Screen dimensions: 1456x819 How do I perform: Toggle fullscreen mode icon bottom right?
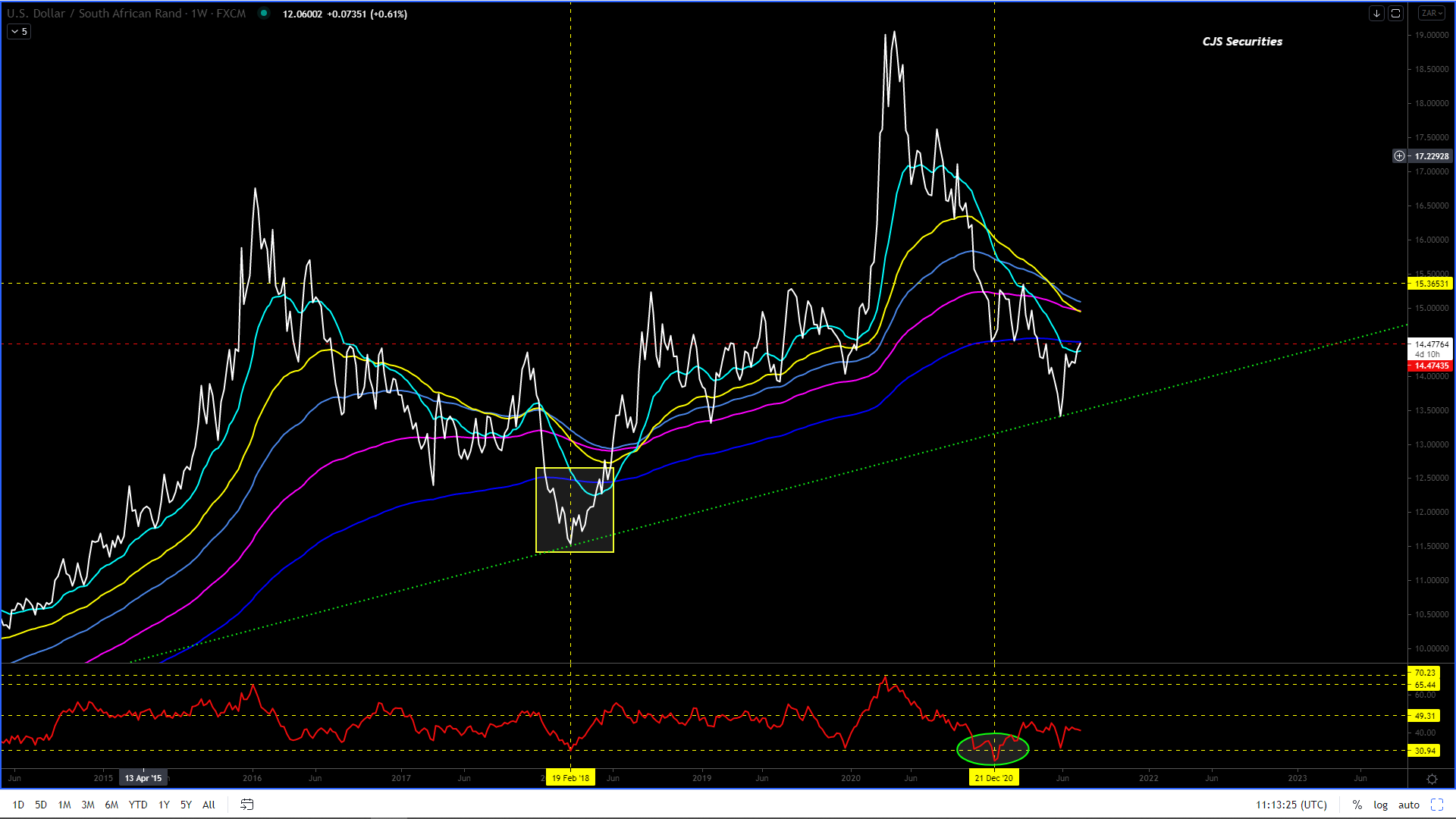tap(1436, 805)
